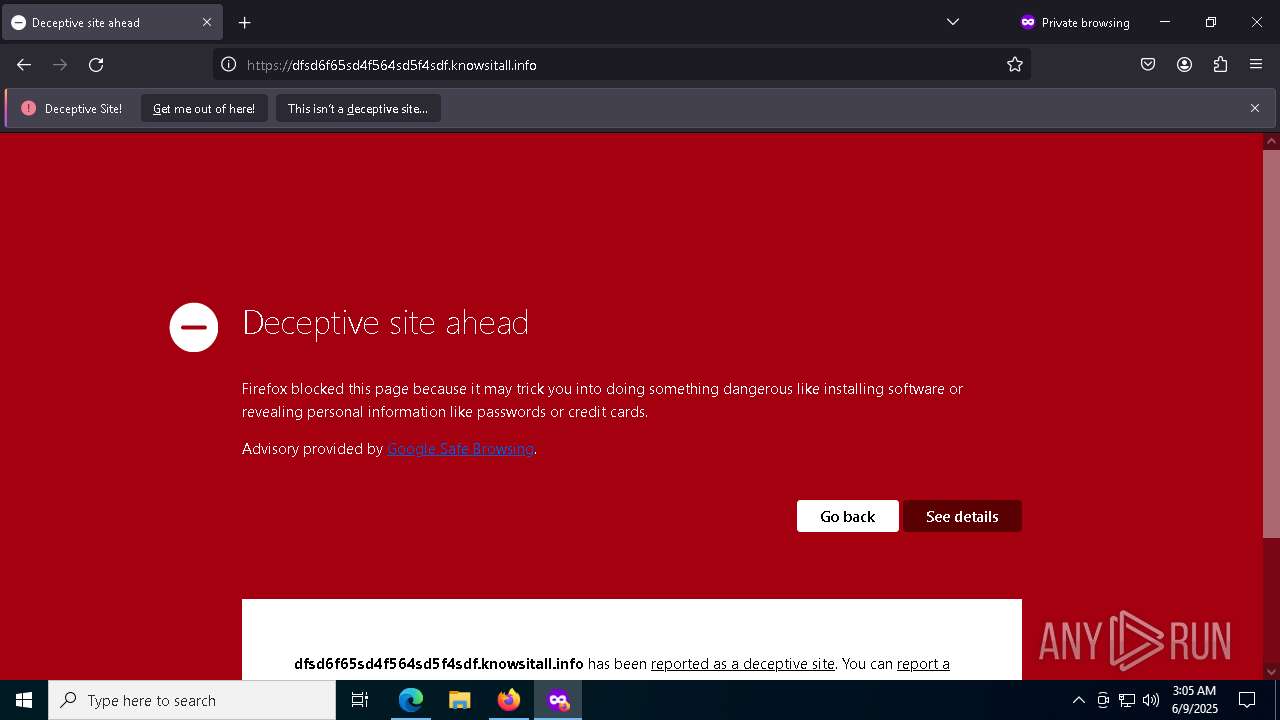Image resolution: width=1280 pixels, height=720 pixels.
Task: Dismiss the Deceptive Site notification bar
Action: click(1255, 108)
